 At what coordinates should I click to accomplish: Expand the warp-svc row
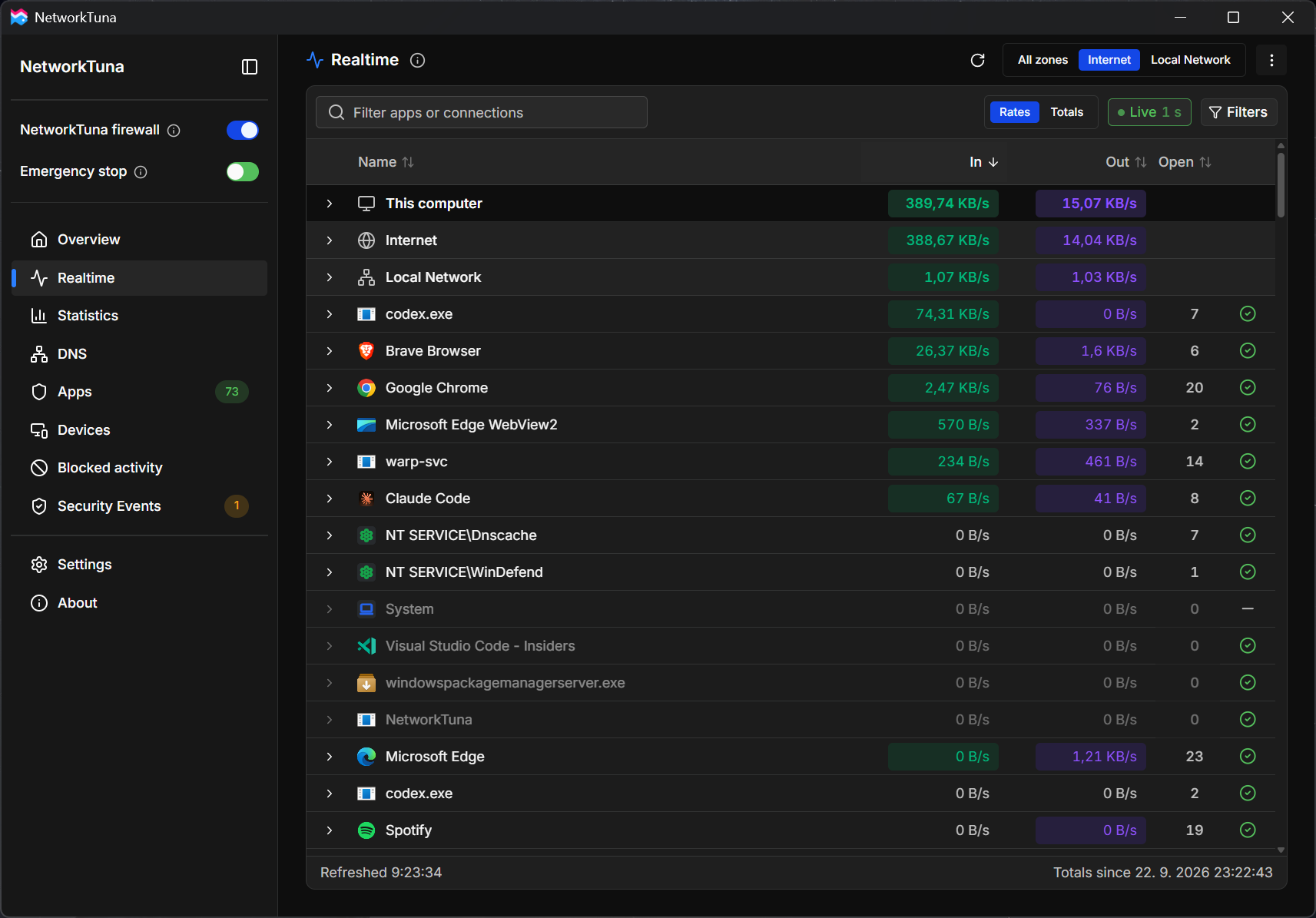coord(330,462)
